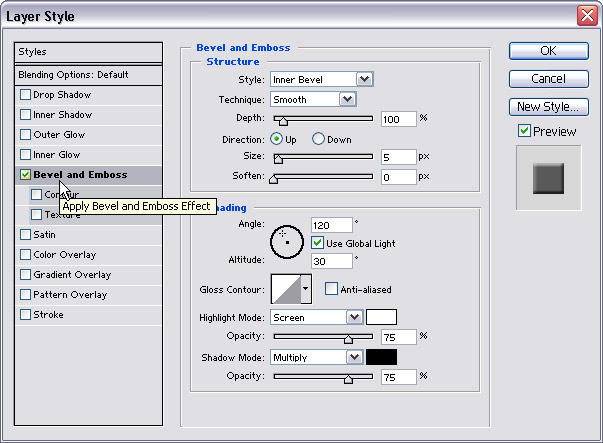Click the Size value field showing 5

398,157
